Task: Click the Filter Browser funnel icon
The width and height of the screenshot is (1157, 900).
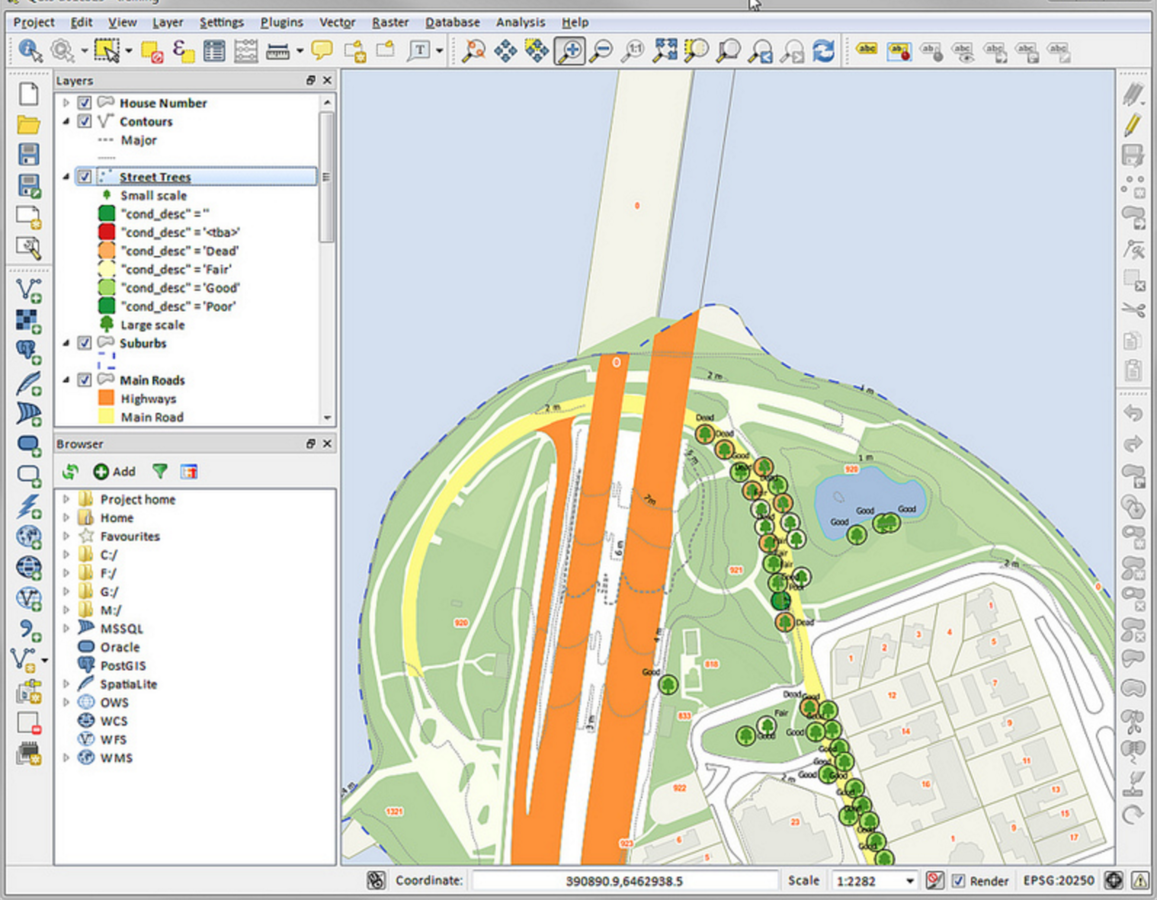Action: click(160, 471)
